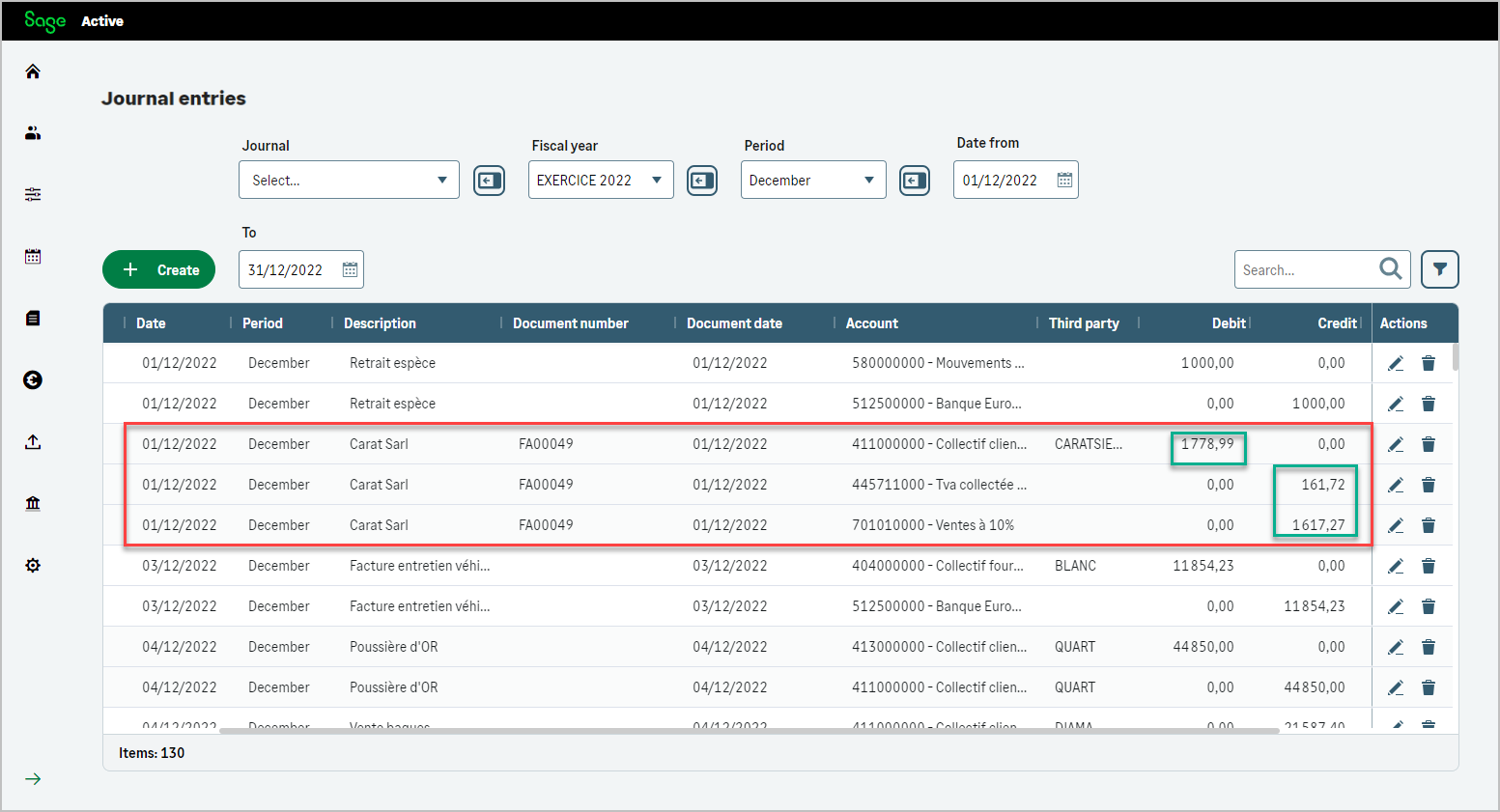Click the reset icon next to Period
The height and width of the screenshot is (812, 1500).
point(915,181)
